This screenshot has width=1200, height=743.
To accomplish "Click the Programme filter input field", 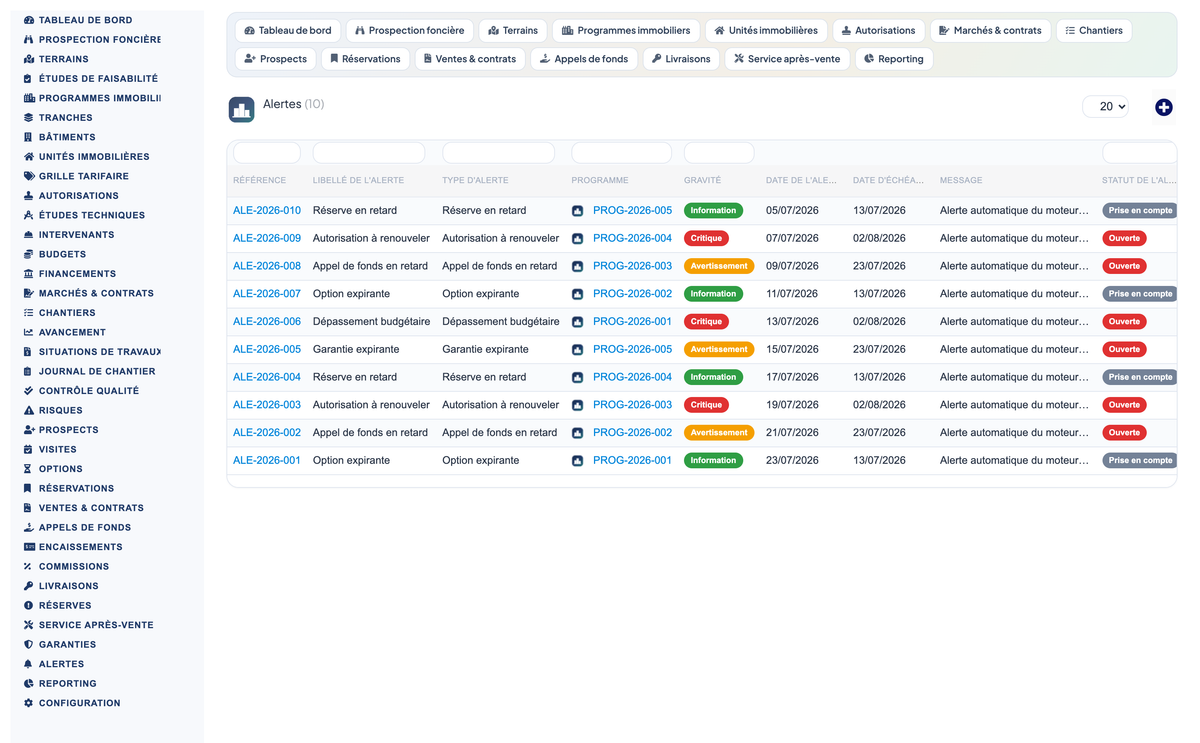I will (x=621, y=153).
